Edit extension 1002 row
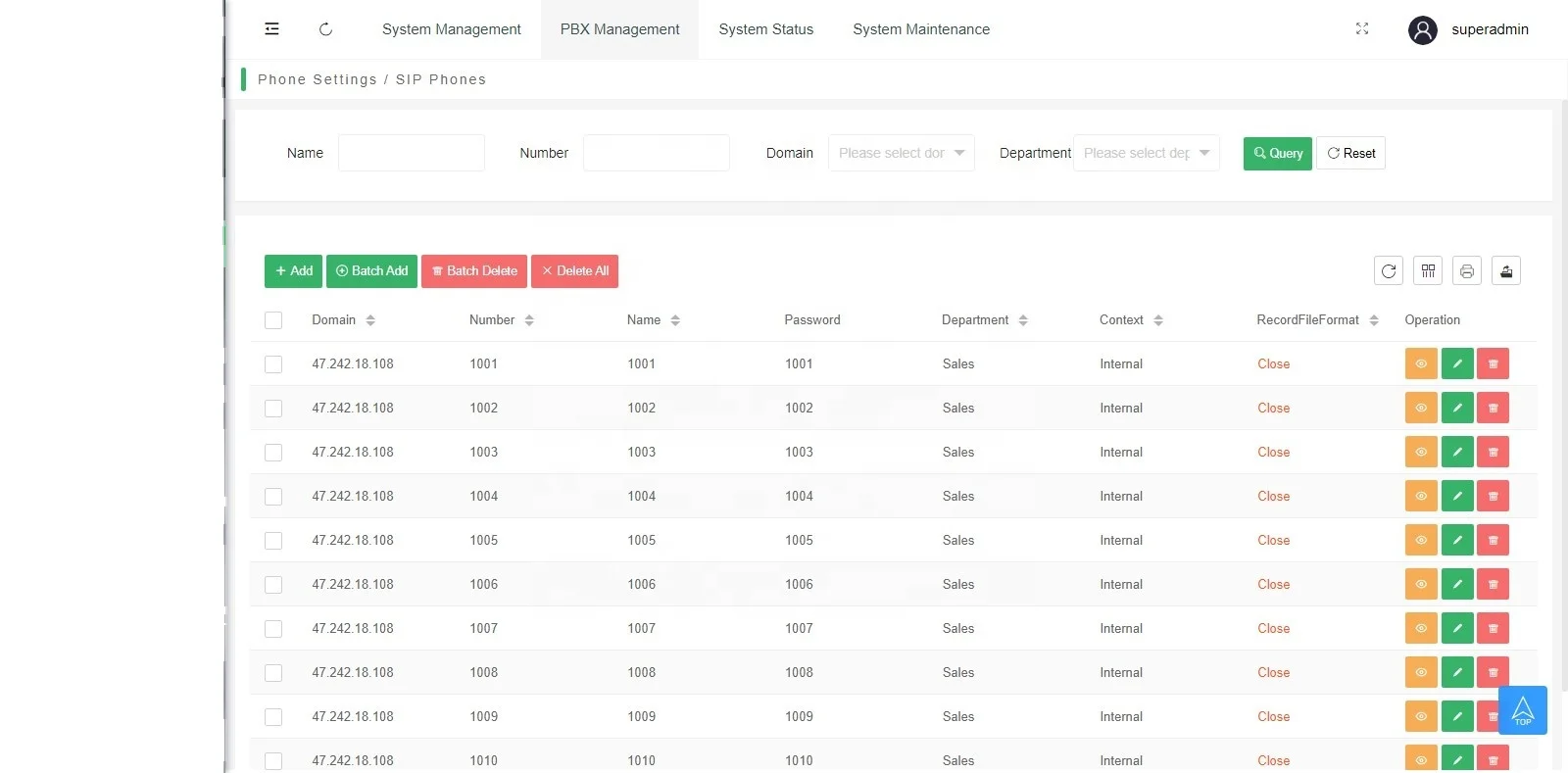This screenshot has height=773, width=1568. coord(1457,408)
